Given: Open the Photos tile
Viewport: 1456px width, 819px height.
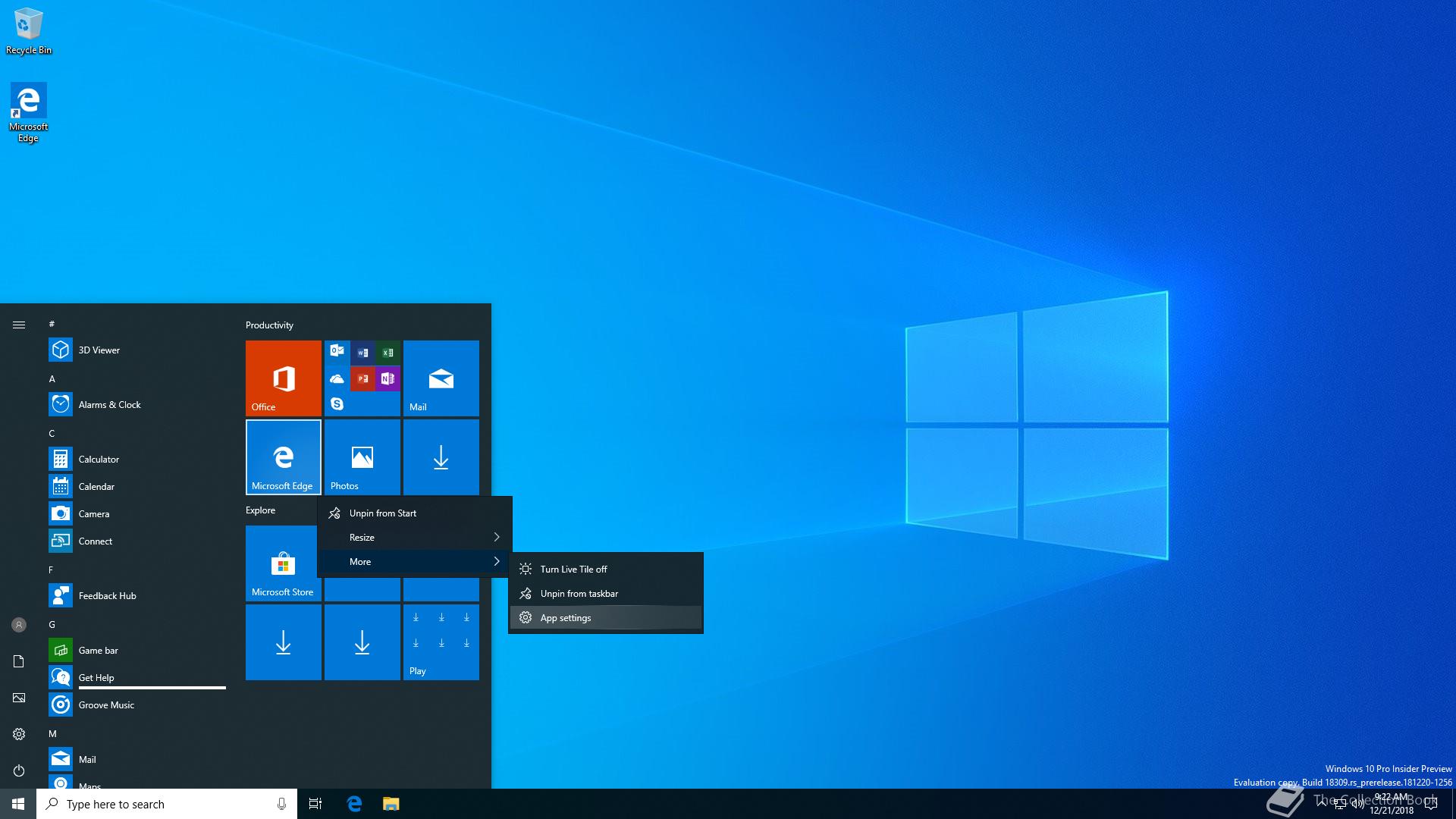Looking at the screenshot, I should click(362, 457).
